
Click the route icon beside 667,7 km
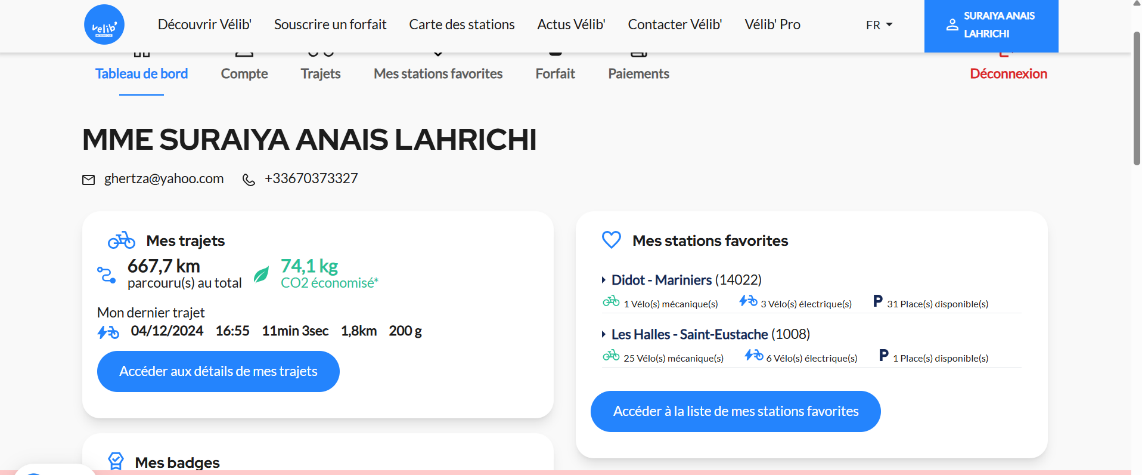[x=107, y=274]
